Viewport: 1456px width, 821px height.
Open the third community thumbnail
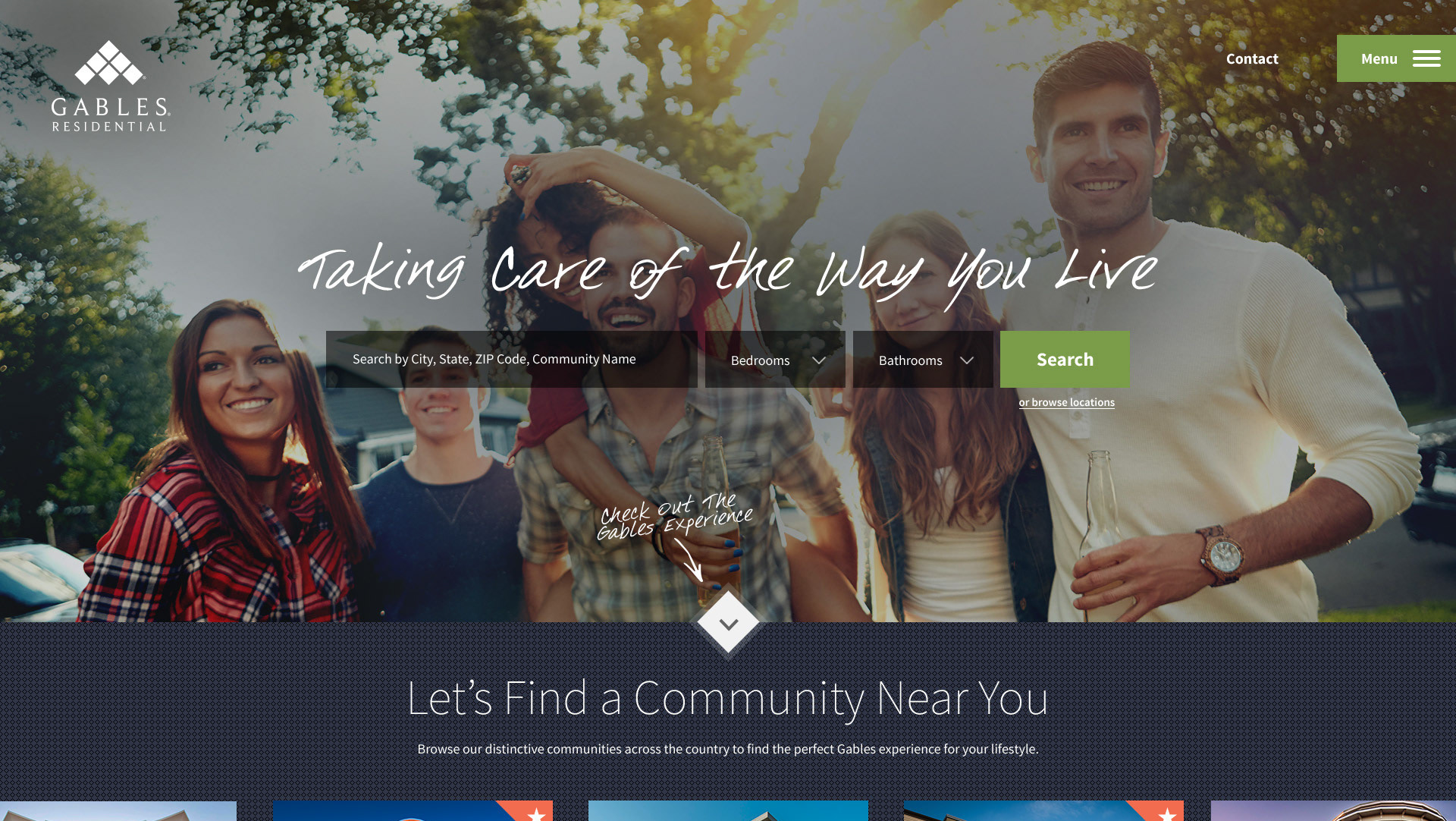(x=728, y=811)
